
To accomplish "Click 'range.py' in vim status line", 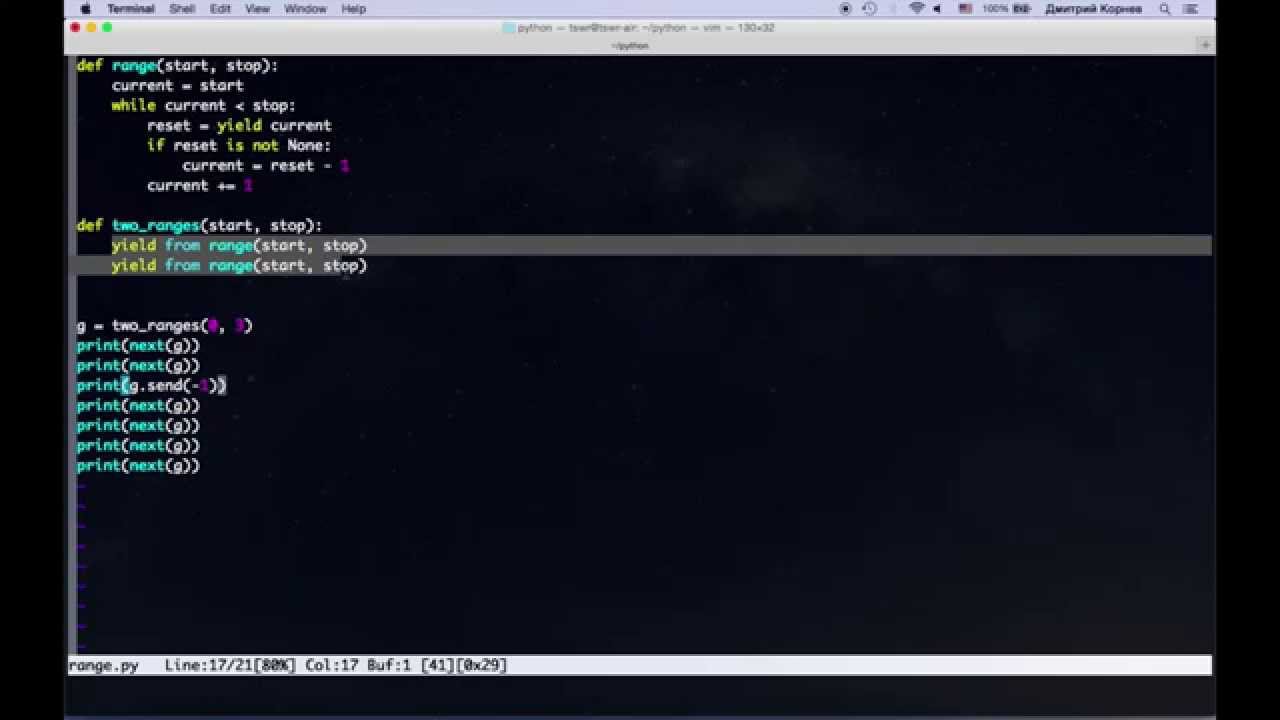I will tap(103, 665).
